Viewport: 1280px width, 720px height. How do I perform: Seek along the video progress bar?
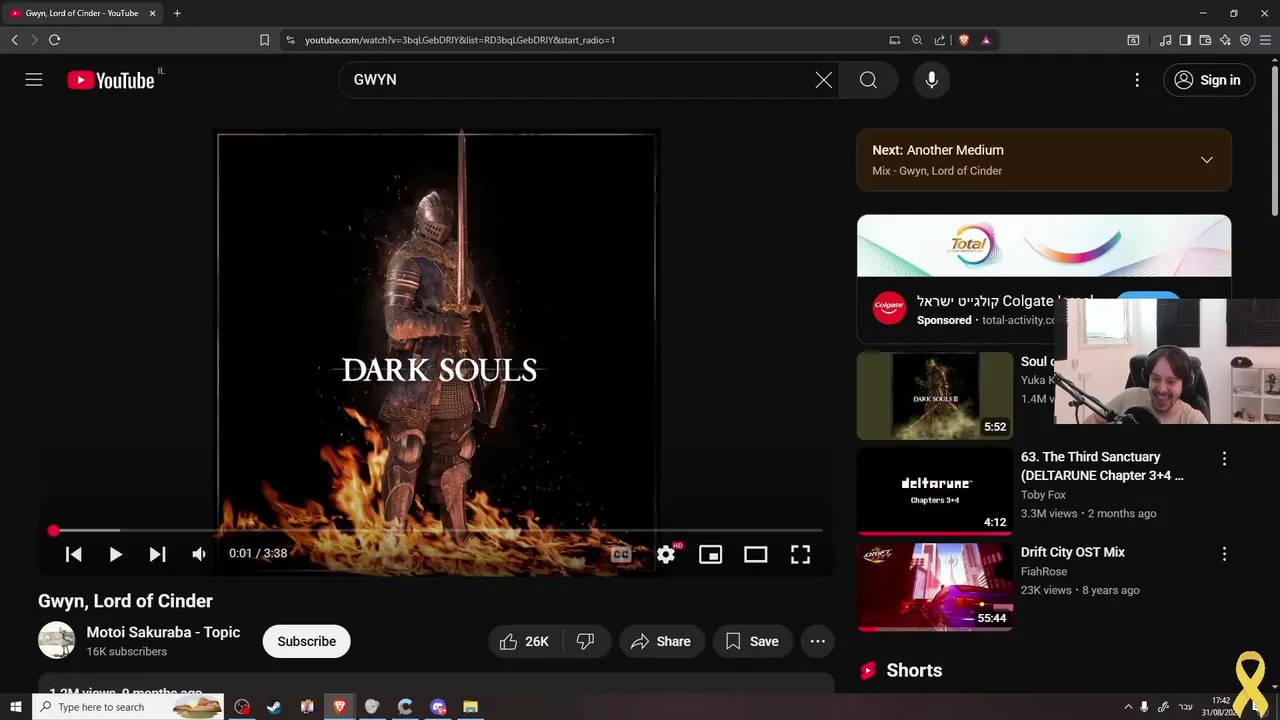(x=437, y=530)
